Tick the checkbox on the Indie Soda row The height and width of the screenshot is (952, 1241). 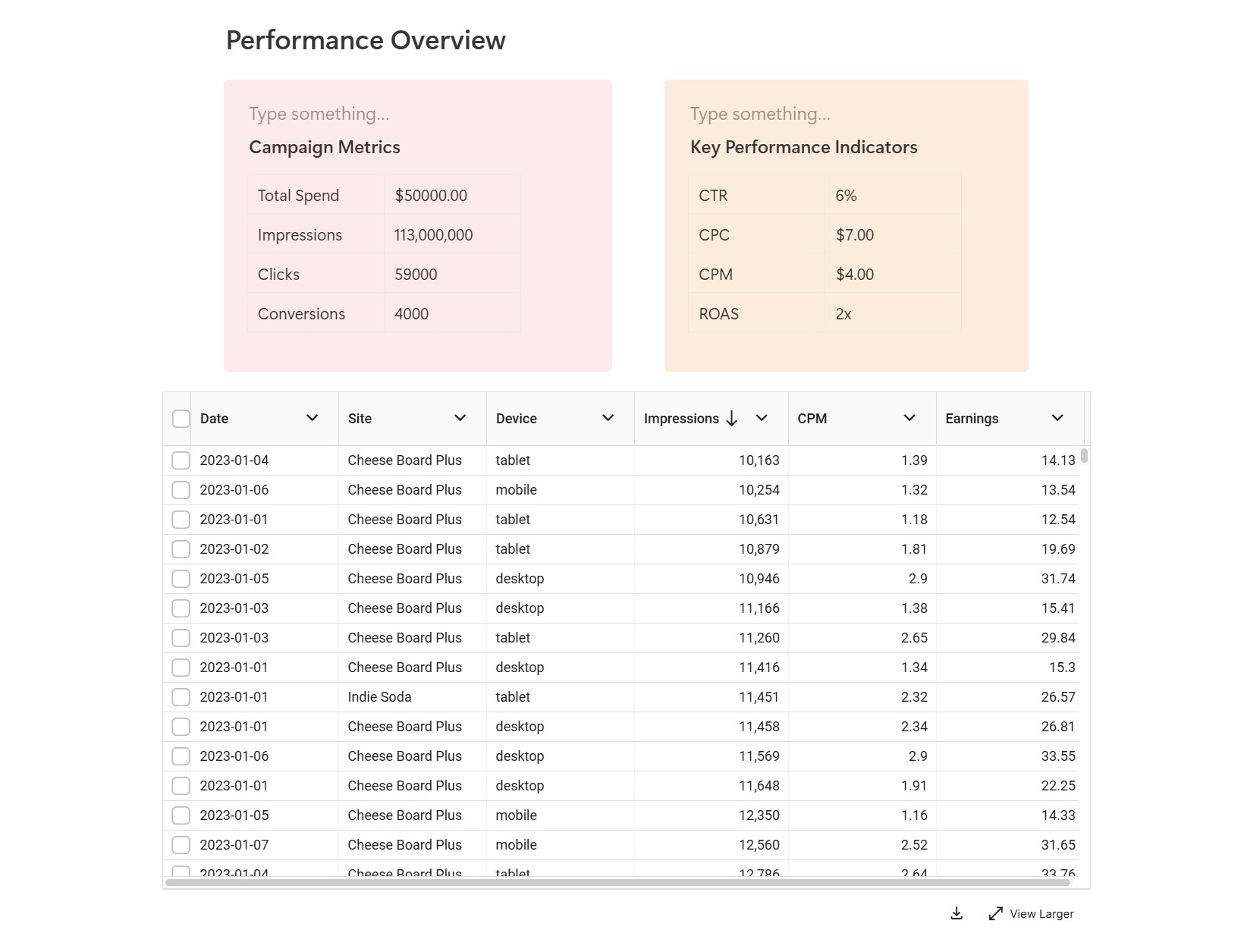click(x=181, y=697)
